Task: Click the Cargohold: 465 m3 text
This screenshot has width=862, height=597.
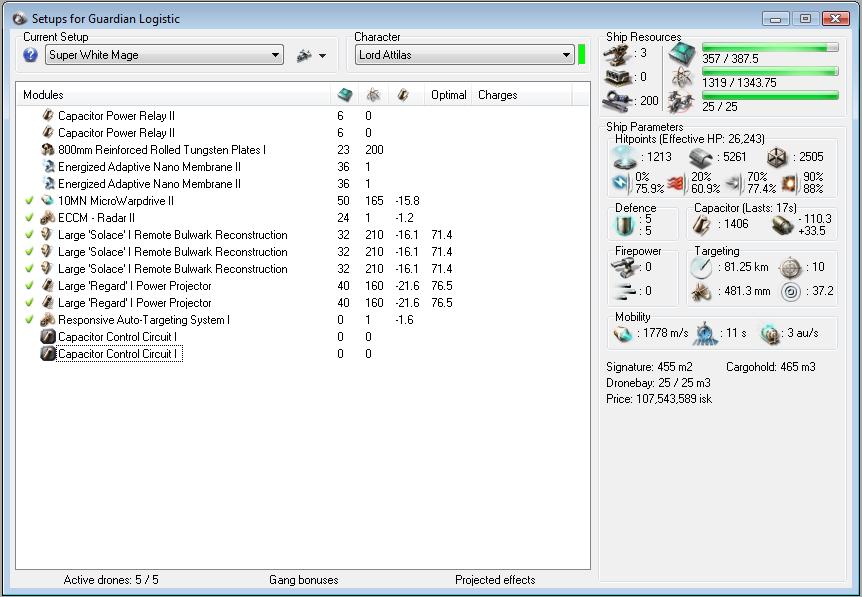Action: point(771,367)
